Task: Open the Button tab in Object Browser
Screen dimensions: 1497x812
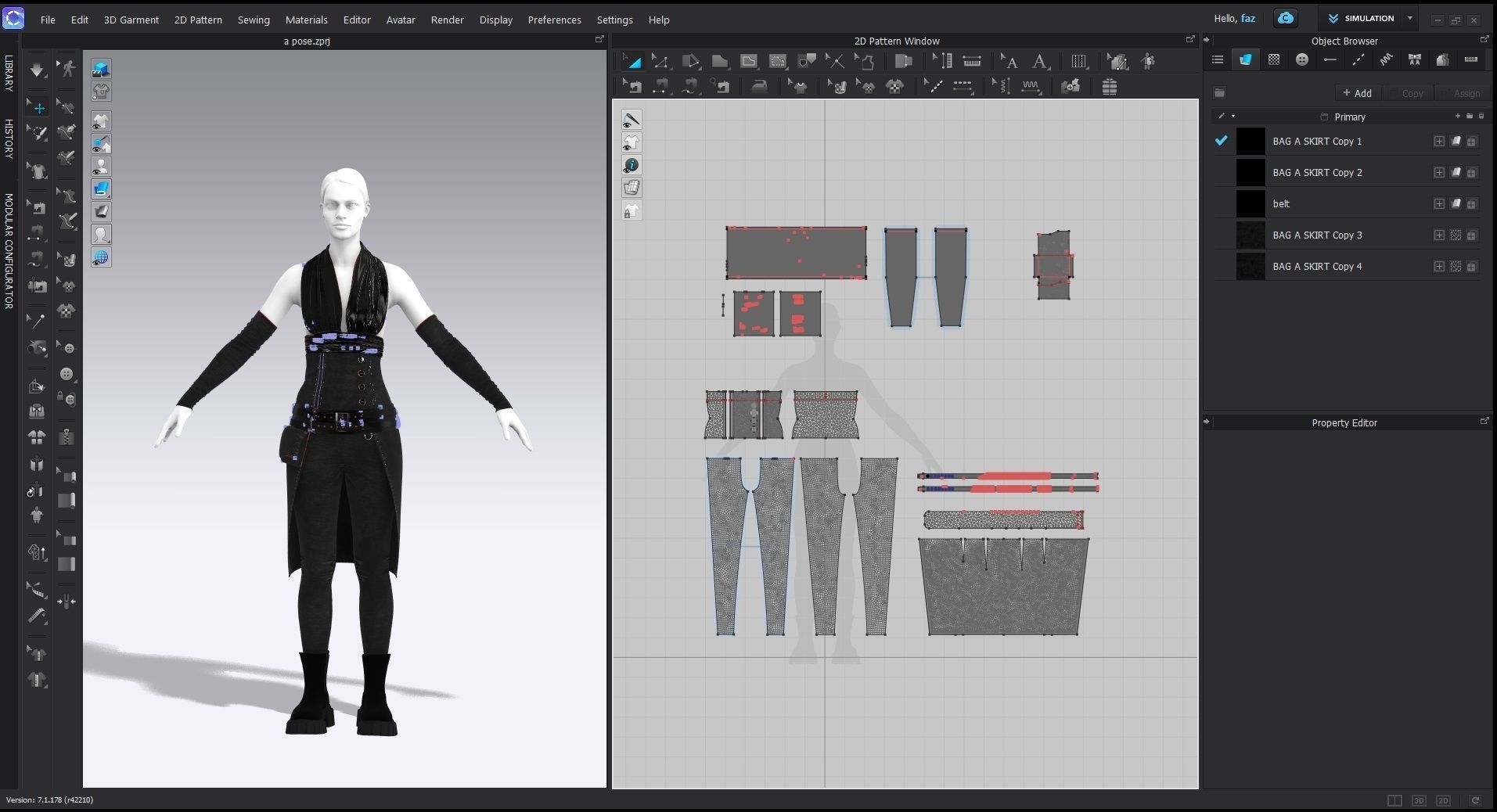Action: click(1302, 59)
